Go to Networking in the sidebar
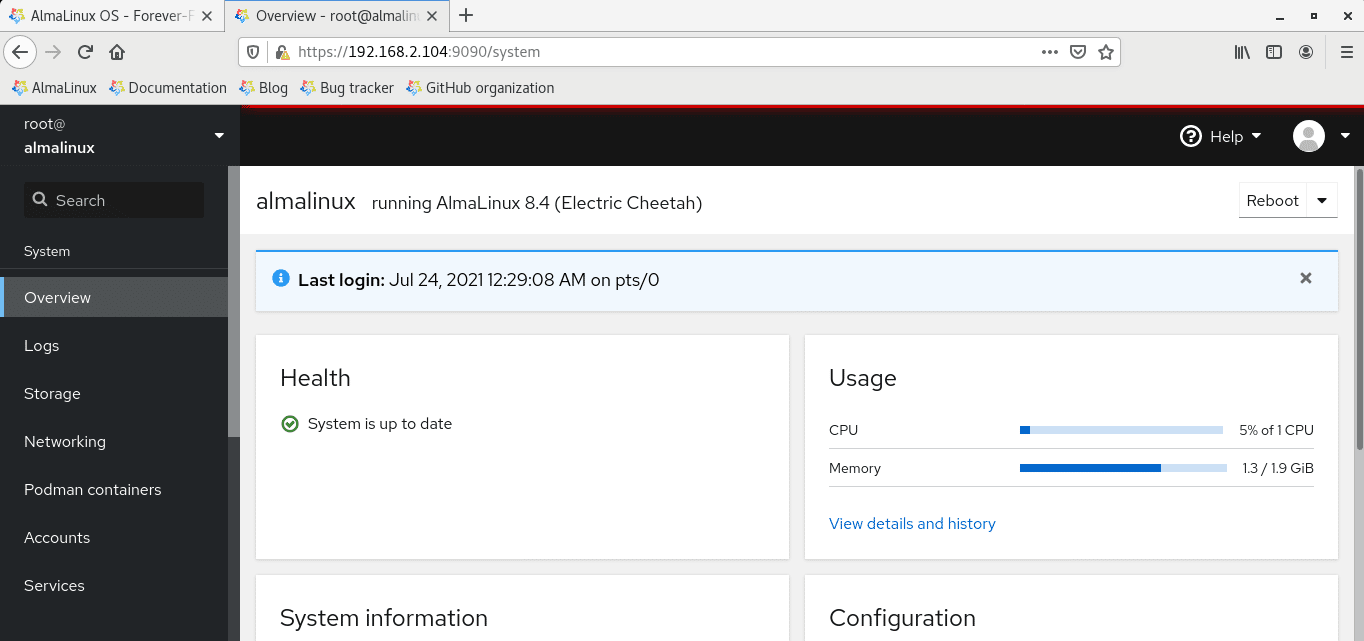 pyautogui.click(x=114, y=441)
